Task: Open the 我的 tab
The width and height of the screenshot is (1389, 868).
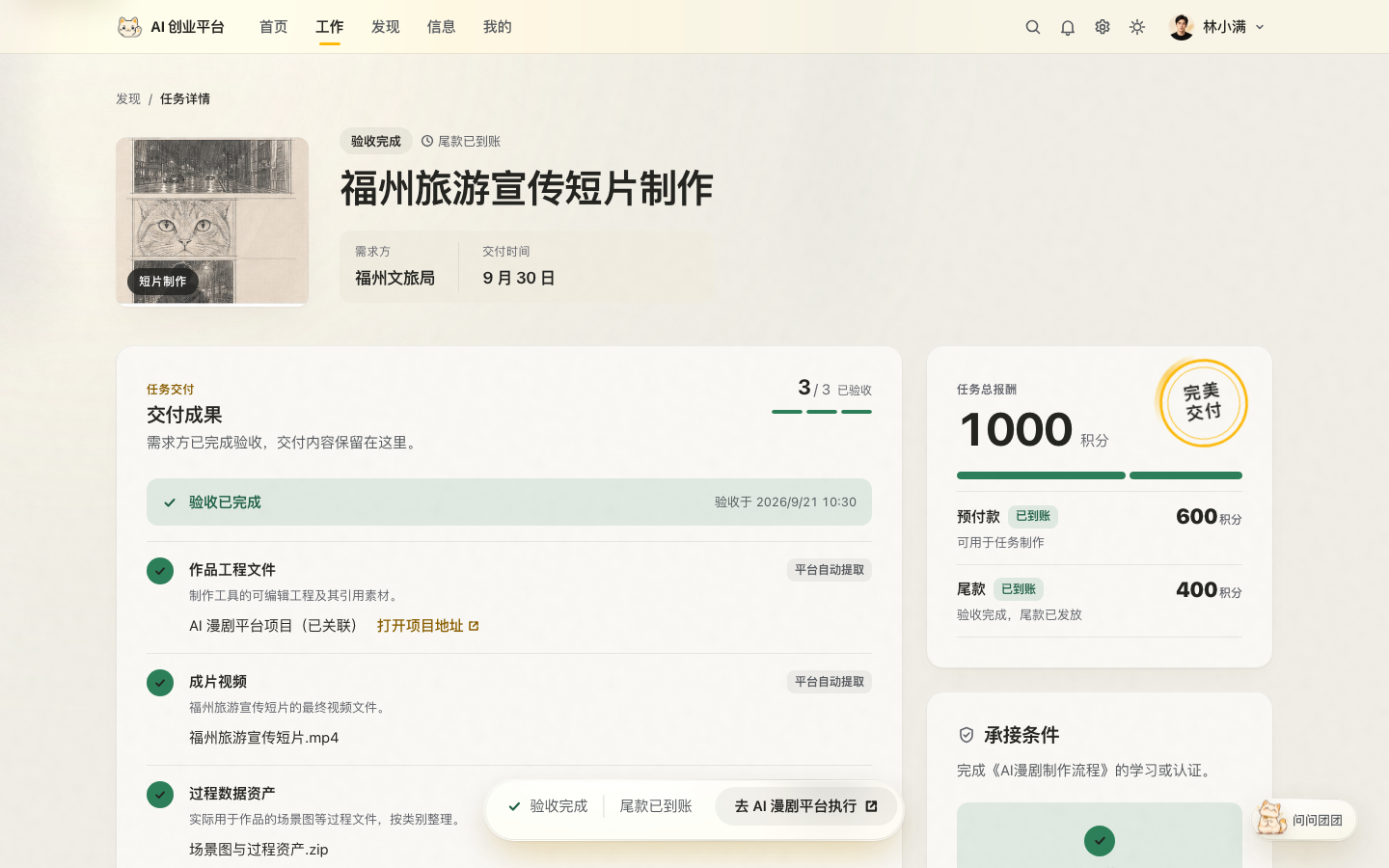Action: coord(498,27)
